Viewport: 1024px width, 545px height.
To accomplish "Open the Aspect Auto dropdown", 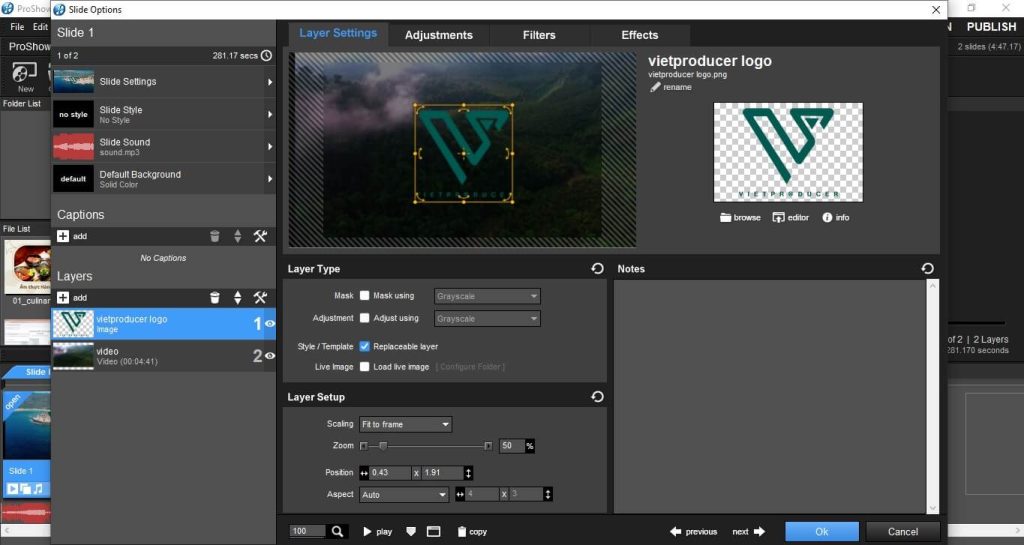I will (404, 494).
